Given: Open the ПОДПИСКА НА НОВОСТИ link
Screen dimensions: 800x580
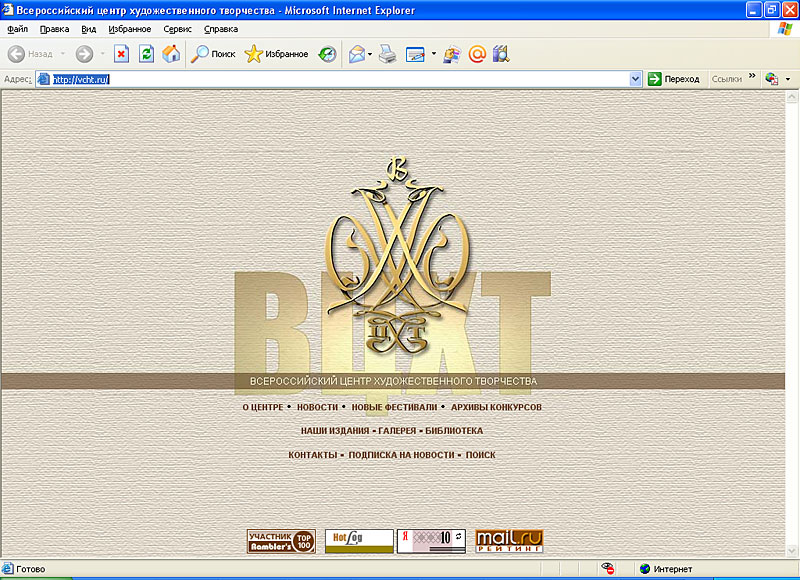Looking at the screenshot, I should pos(400,455).
